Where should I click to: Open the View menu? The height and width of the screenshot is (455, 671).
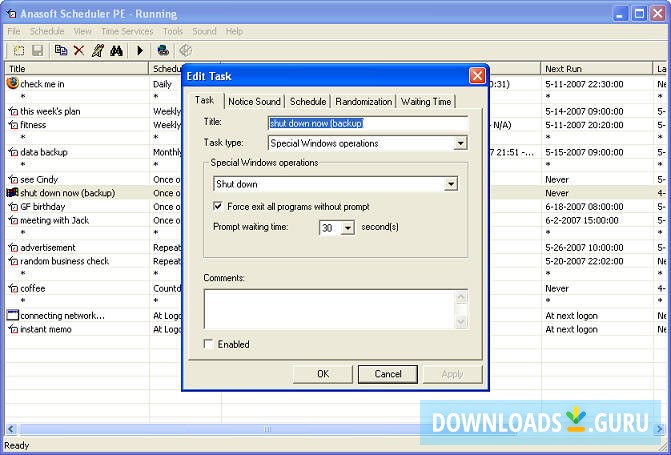[83, 31]
